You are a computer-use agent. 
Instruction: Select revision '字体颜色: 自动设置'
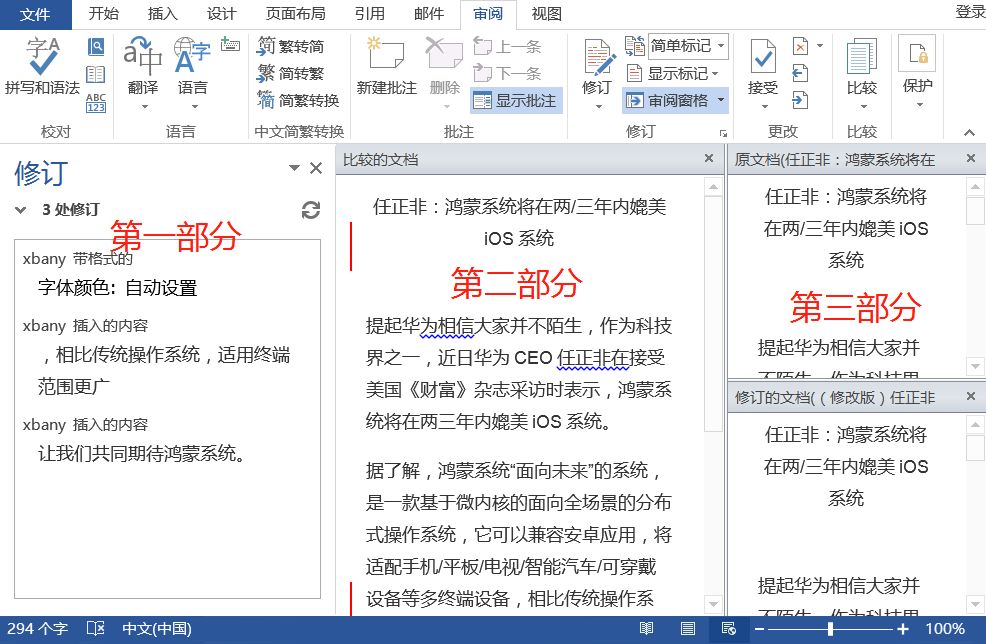click(x=118, y=288)
